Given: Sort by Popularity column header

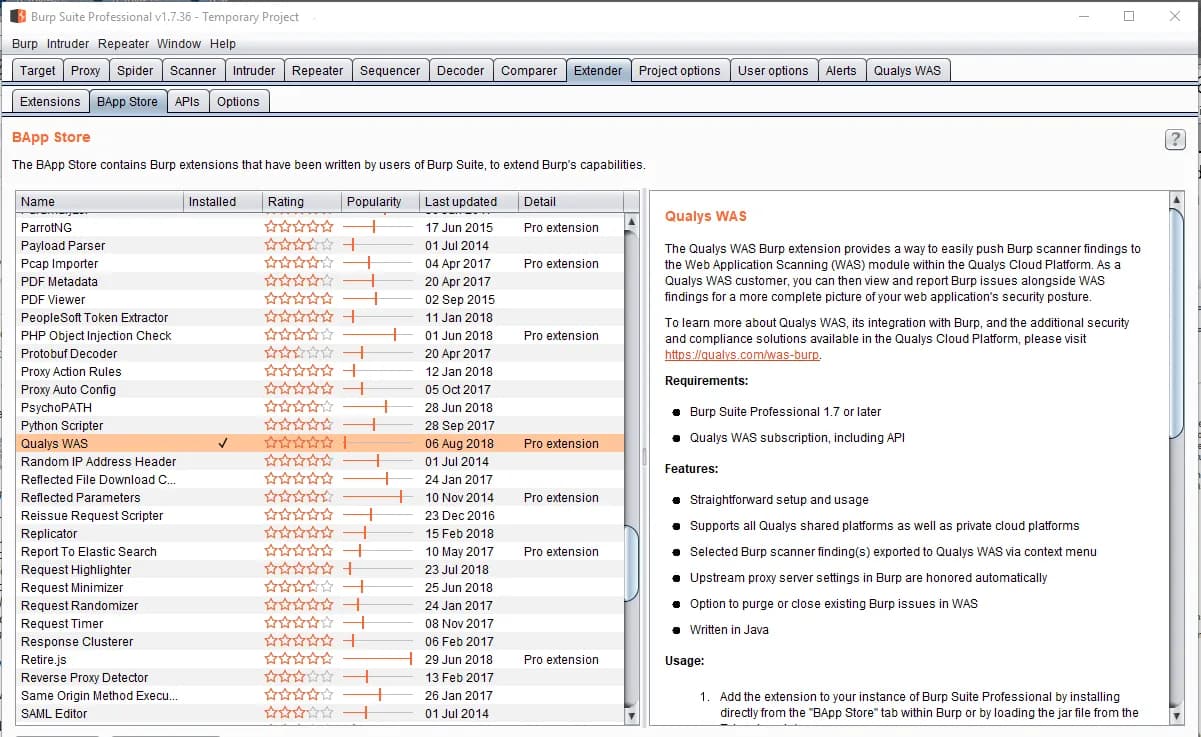Looking at the screenshot, I should coord(374,201).
